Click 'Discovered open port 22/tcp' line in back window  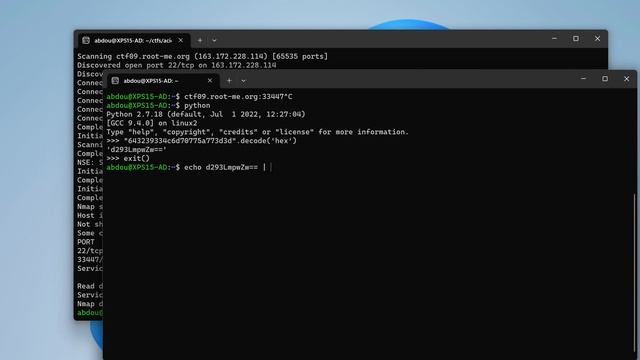pyautogui.click(x=177, y=65)
